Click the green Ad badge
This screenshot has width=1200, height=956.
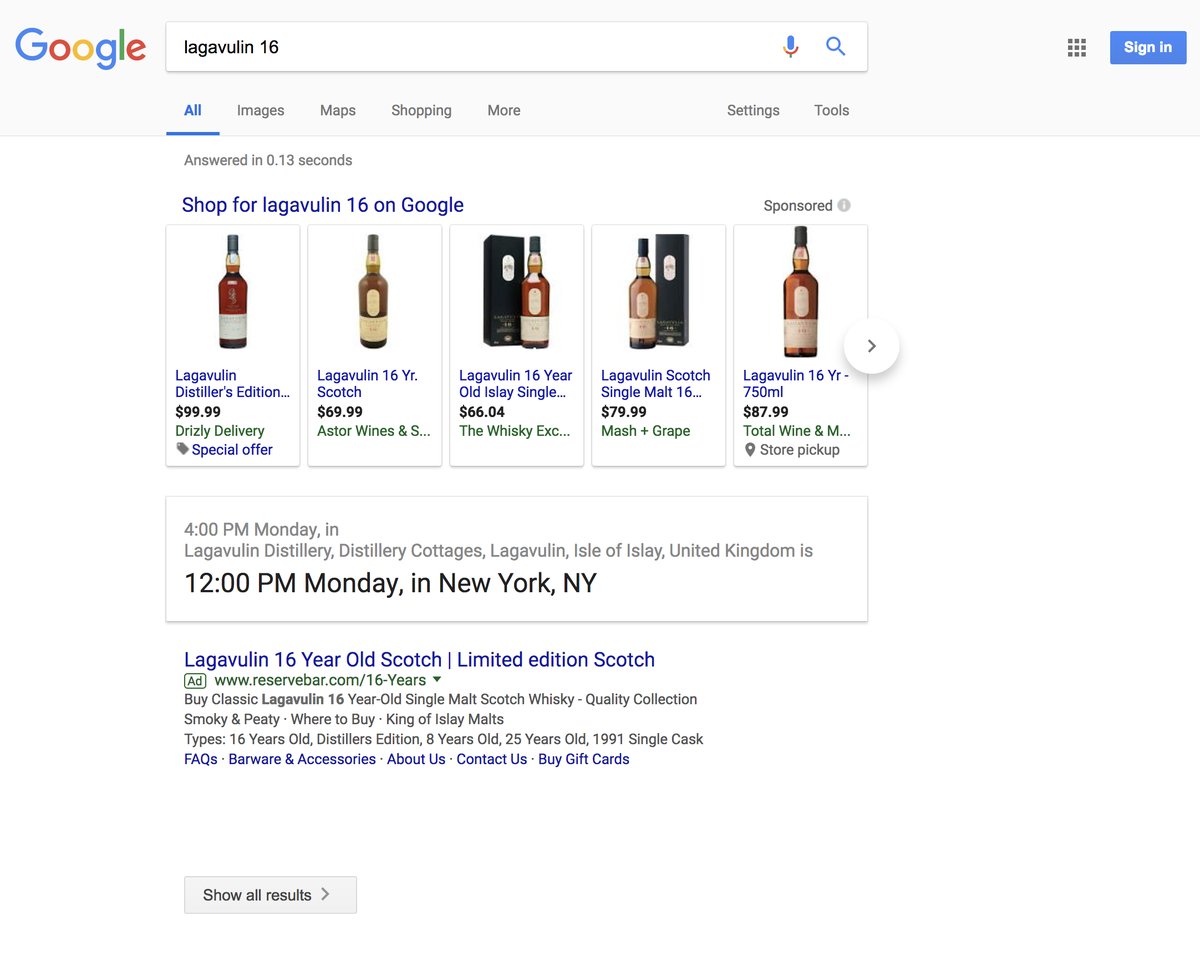click(195, 681)
